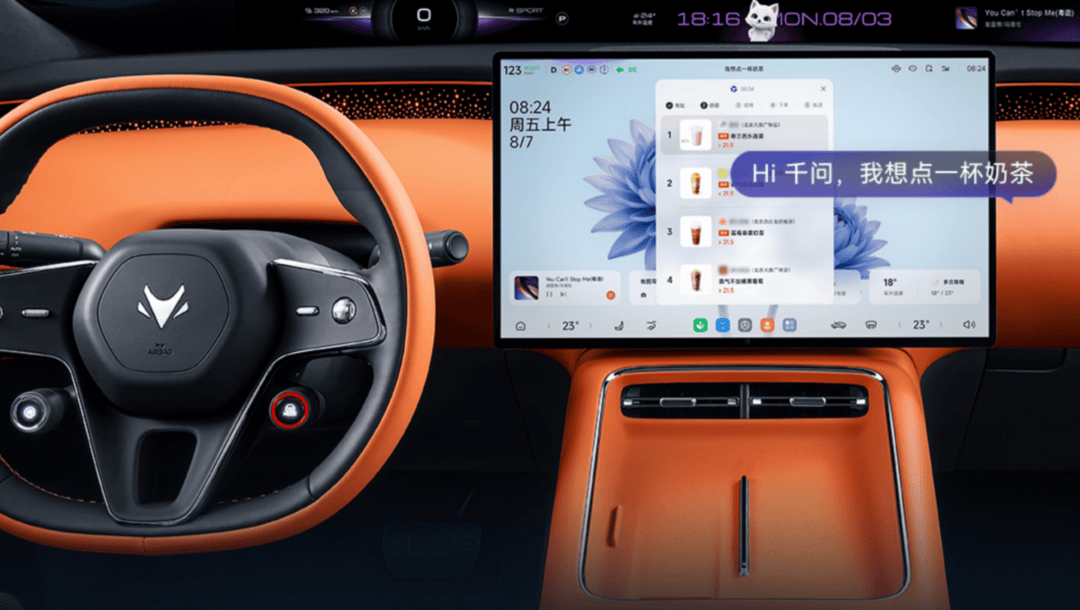This screenshot has height=610, width=1080.
Task: Open the gray steering-wheel app in the dock
Action: [745, 325]
